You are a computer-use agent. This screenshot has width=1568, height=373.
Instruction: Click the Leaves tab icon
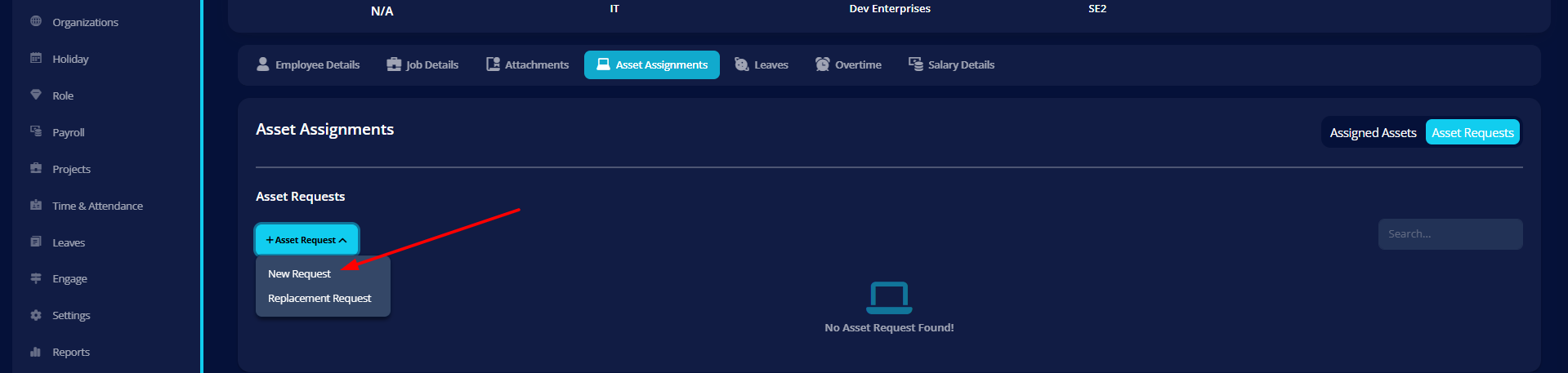click(741, 64)
